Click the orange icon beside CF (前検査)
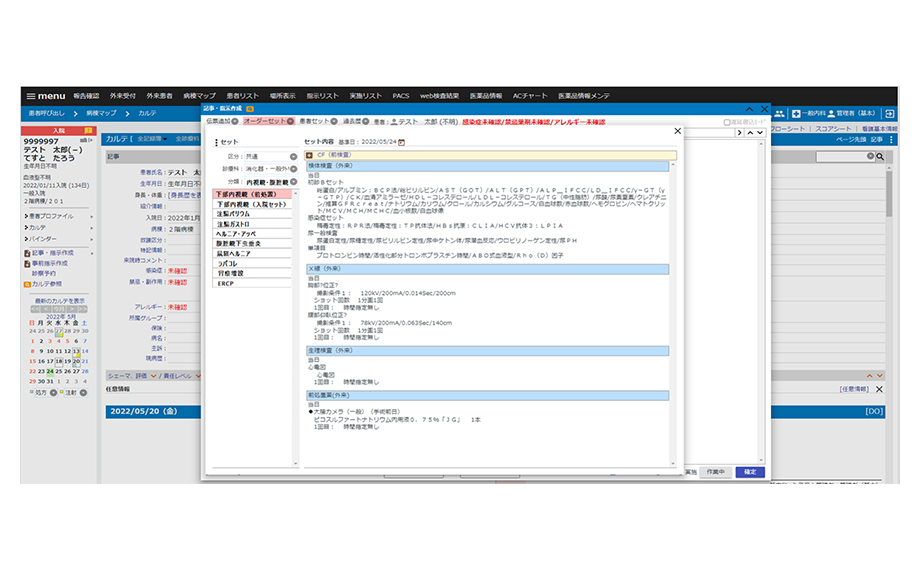 tap(309, 155)
